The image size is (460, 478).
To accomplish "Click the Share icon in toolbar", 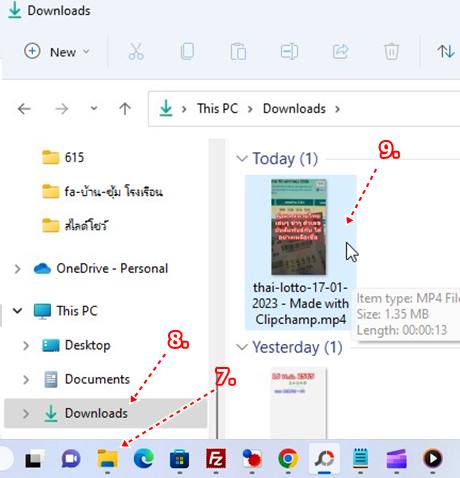I will click(340, 52).
